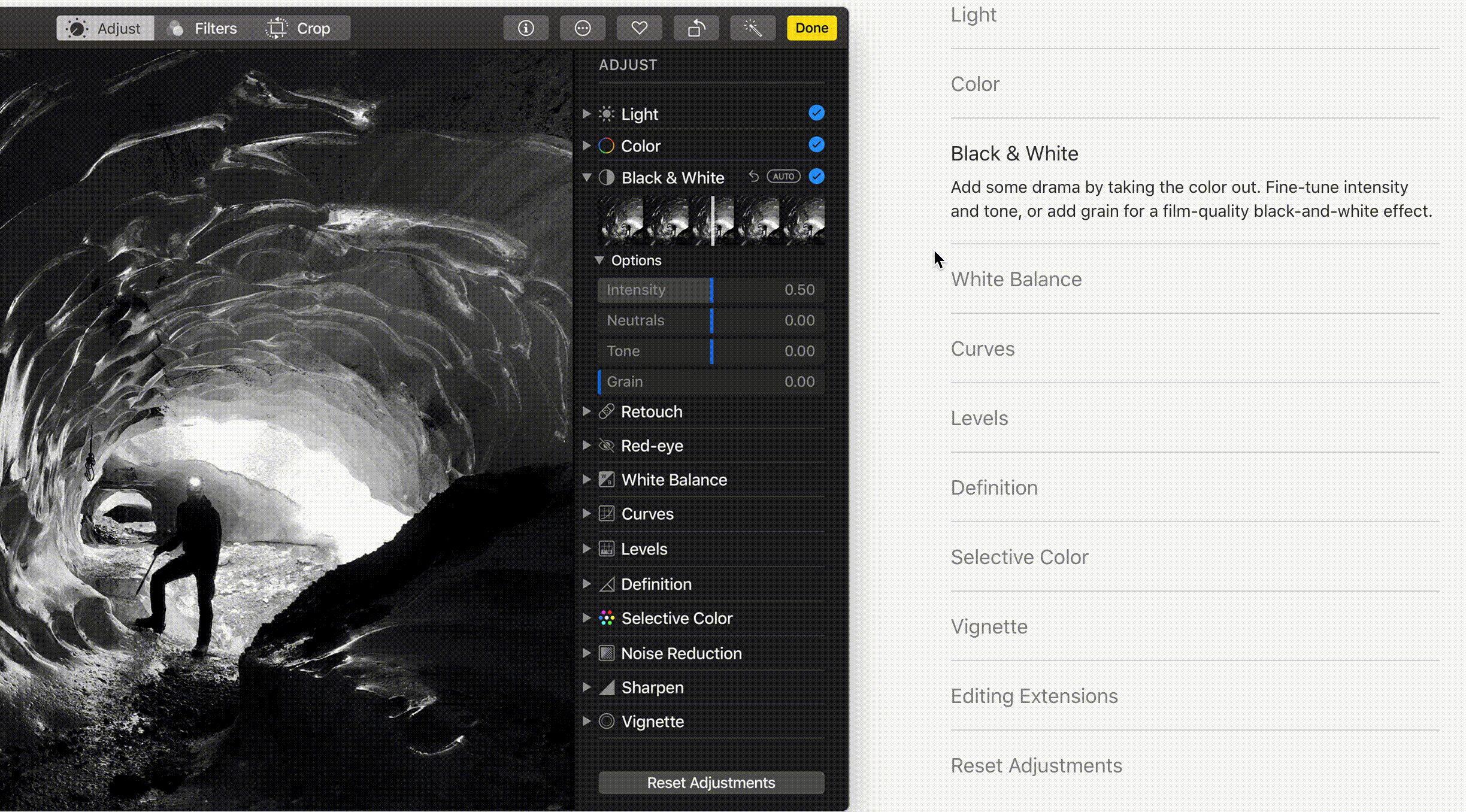This screenshot has height=812, width=1466.
Task: Apply auto-enhance with magic wand icon
Action: tap(753, 28)
